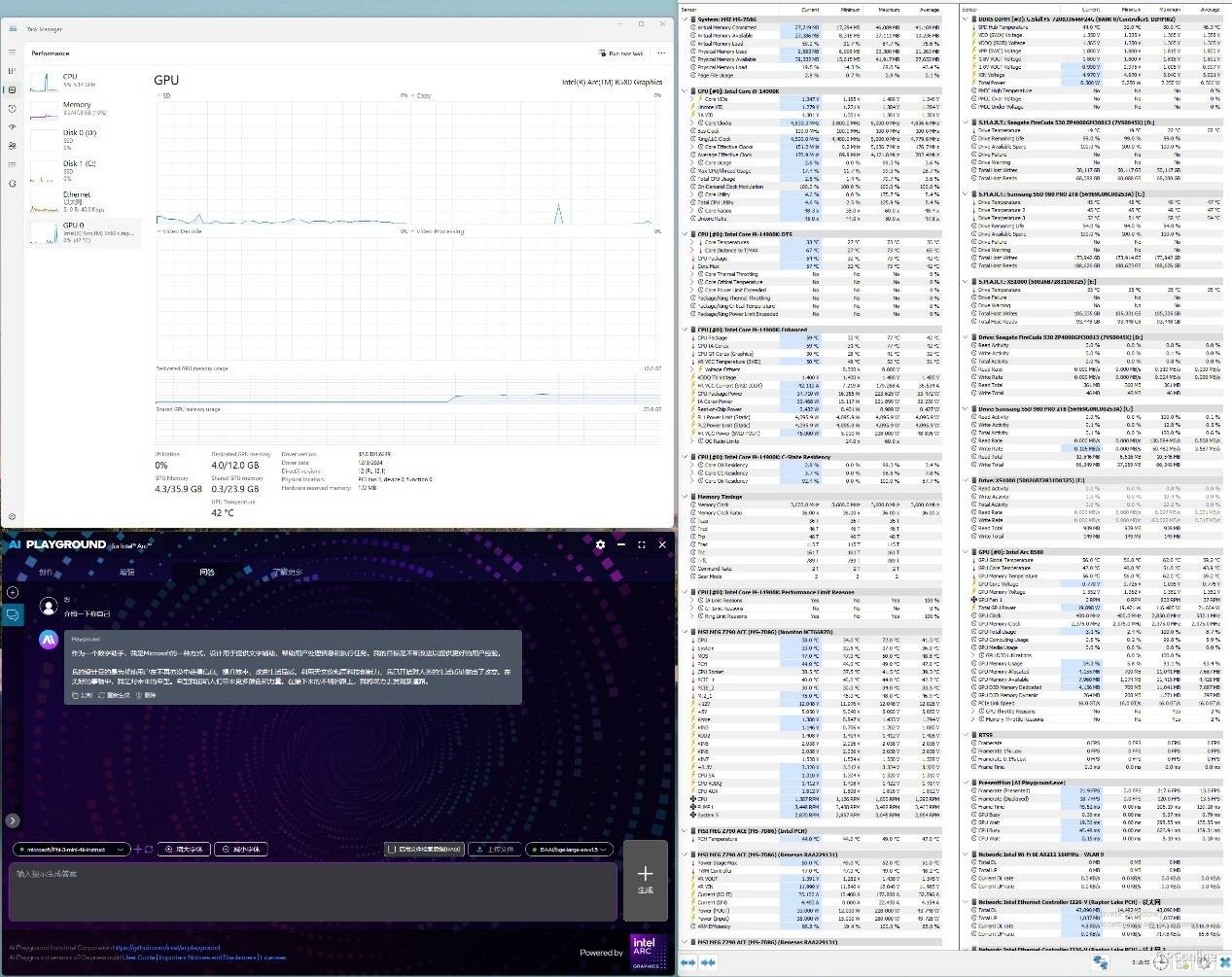The width and height of the screenshot is (1232, 977).
Task: Open AI Playground settings gear
Action: click(600, 544)
